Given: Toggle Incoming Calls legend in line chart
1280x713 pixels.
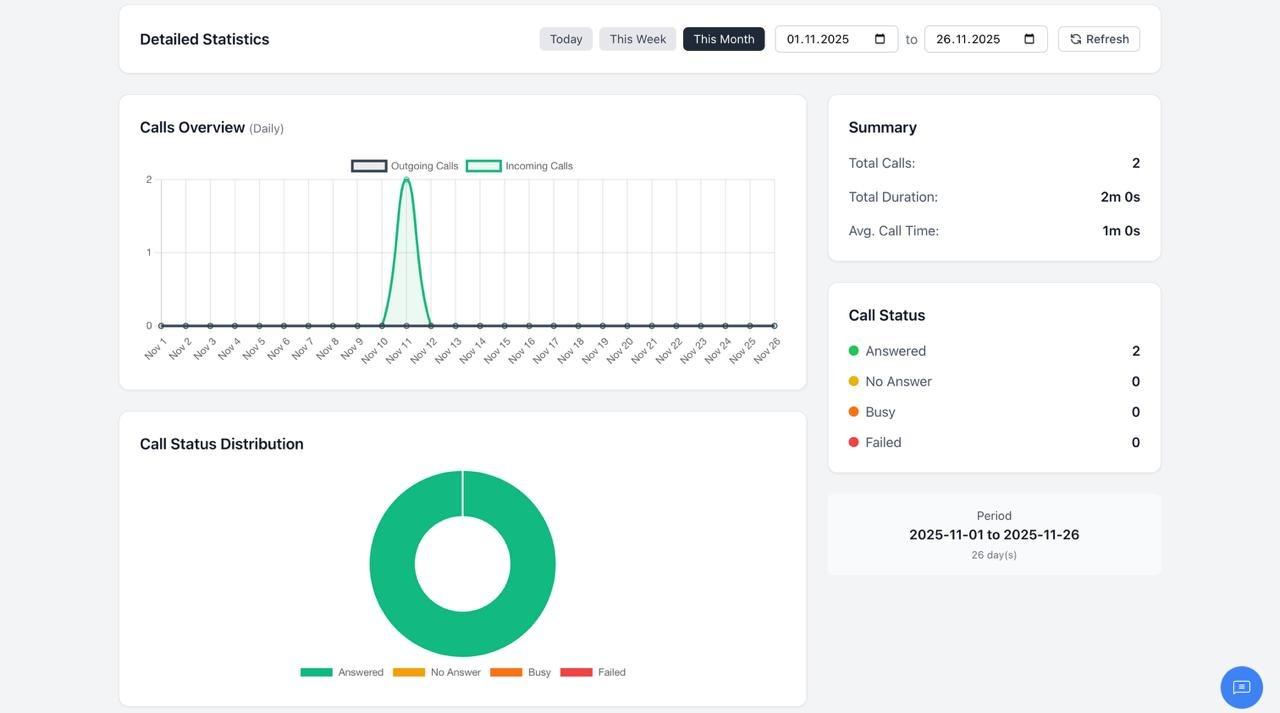Looking at the screenshot, I should pos(519,166).
